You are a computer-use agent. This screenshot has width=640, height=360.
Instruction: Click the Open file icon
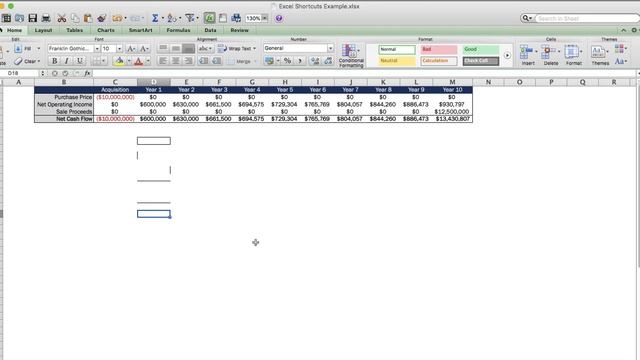pyautogui.click(x=19, y=18)
